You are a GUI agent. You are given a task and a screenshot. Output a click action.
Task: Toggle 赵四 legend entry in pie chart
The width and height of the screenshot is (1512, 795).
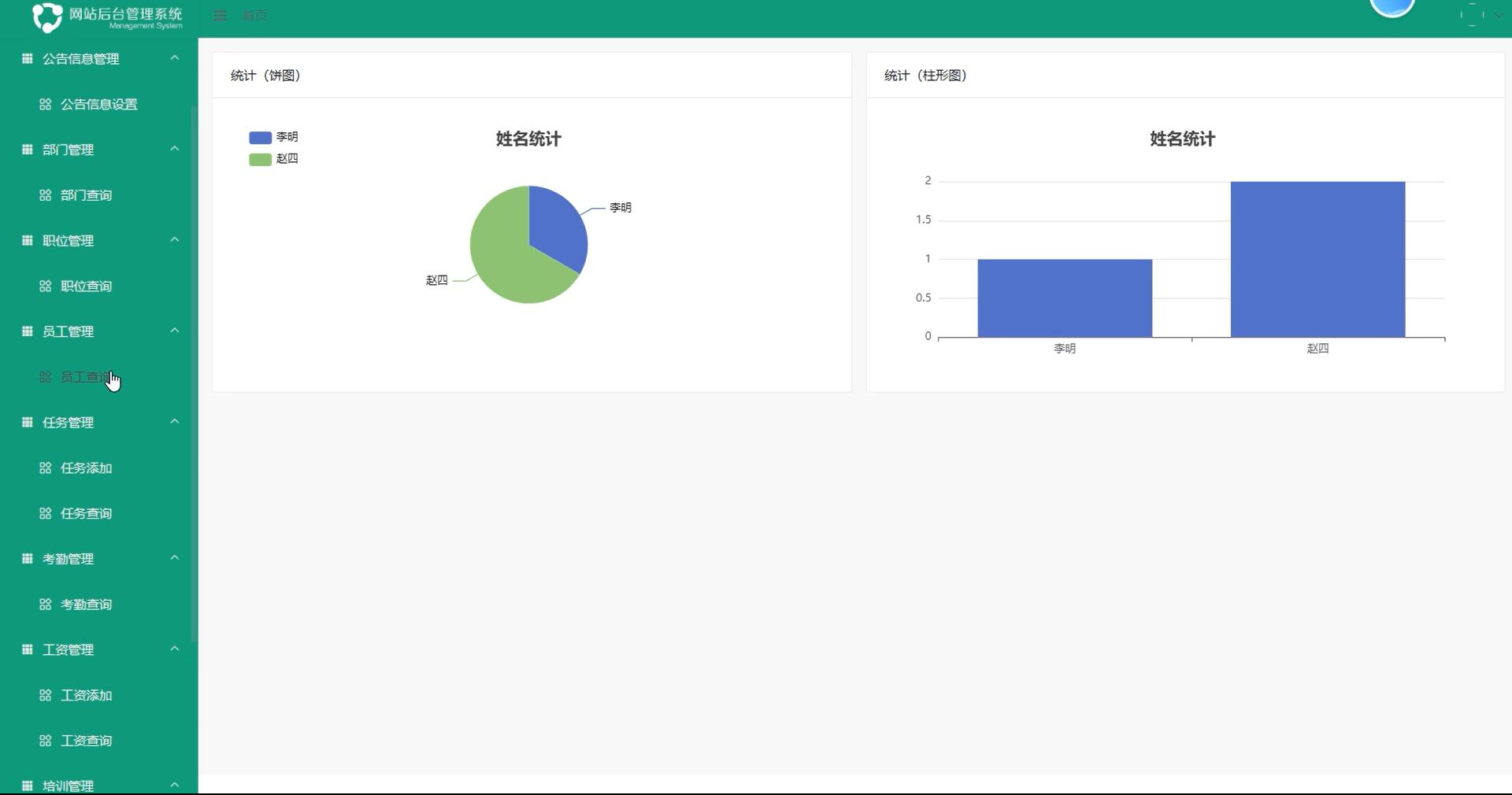pyautogui.click(x=273, y=159)
